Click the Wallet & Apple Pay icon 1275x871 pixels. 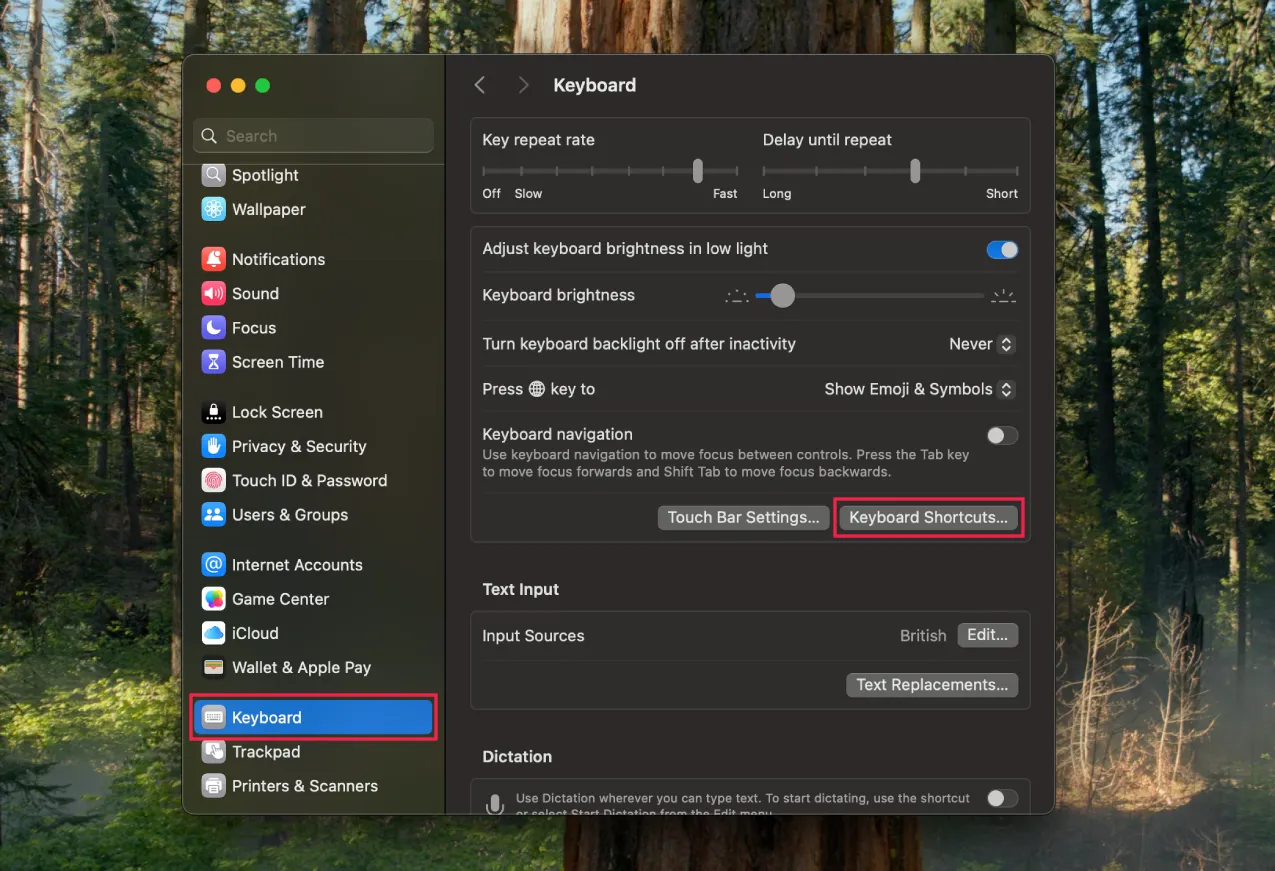point(213,667)
